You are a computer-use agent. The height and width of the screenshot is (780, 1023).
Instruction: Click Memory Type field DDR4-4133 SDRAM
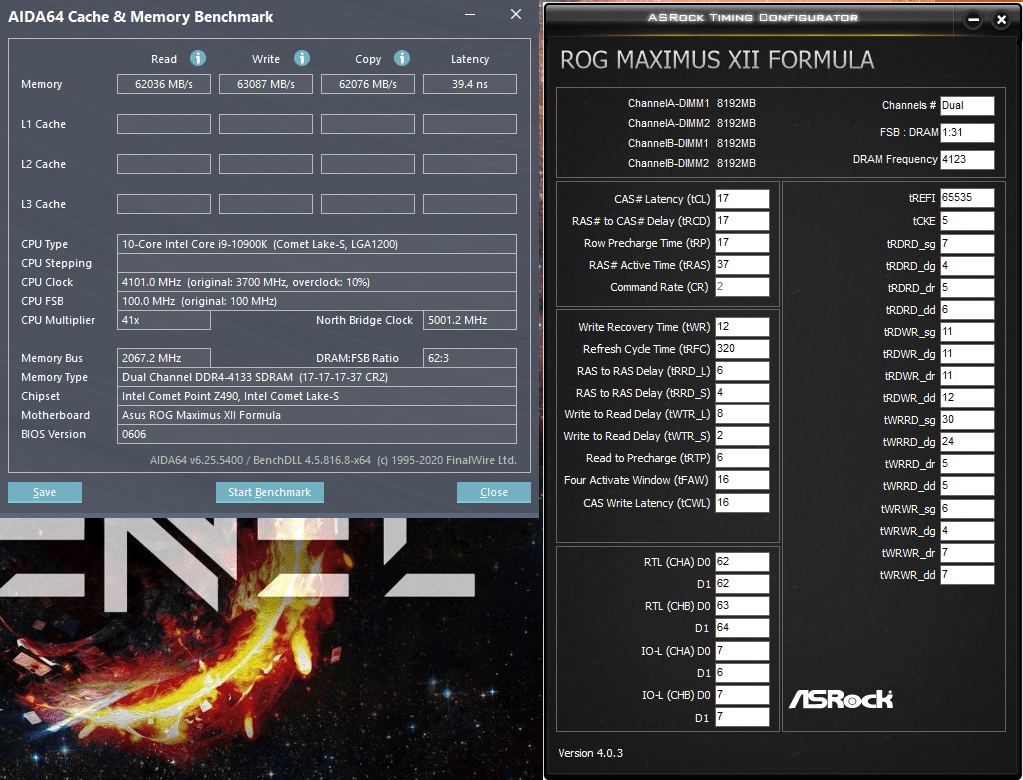[316, 377]
